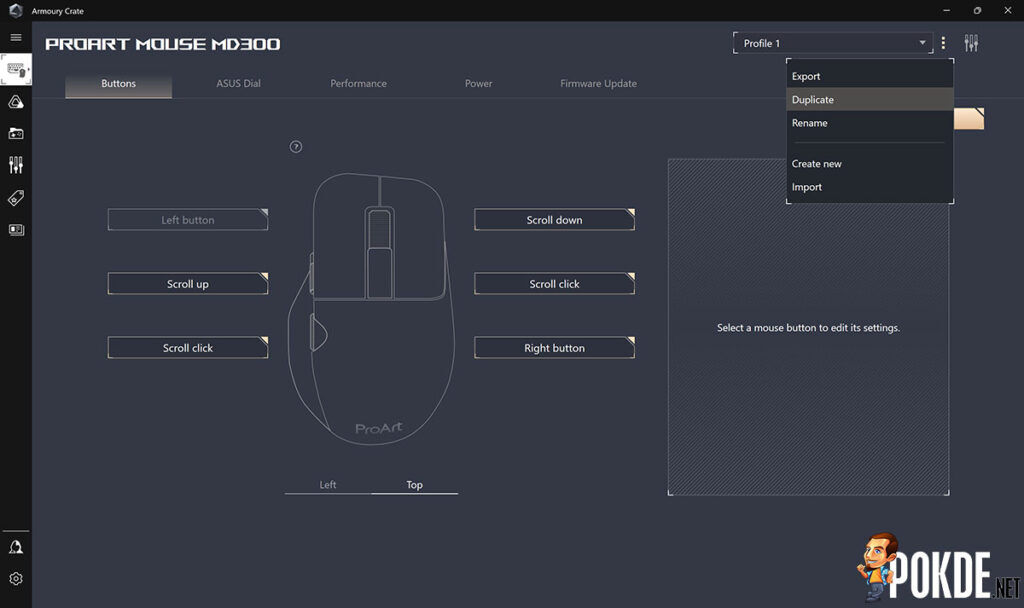Expand the Profile 1 dropdown
This screenshot has width=1024, height=608.
click(833, 43)
